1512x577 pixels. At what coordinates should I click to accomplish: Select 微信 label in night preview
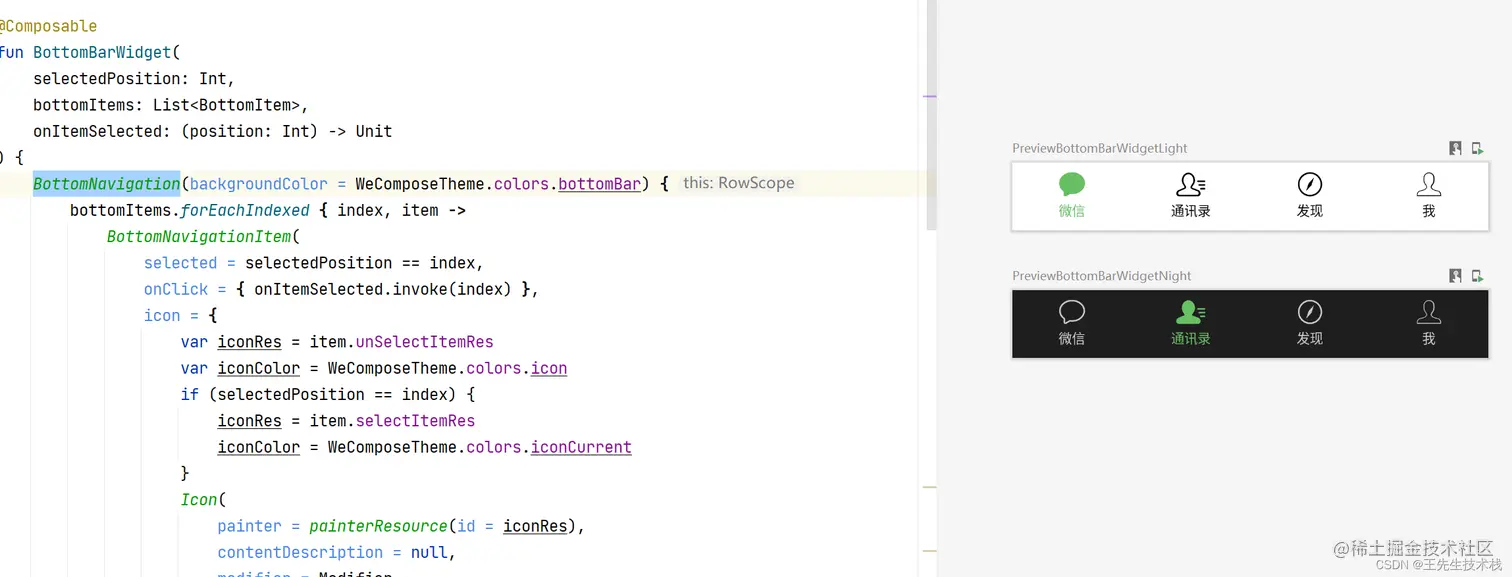1072,339
